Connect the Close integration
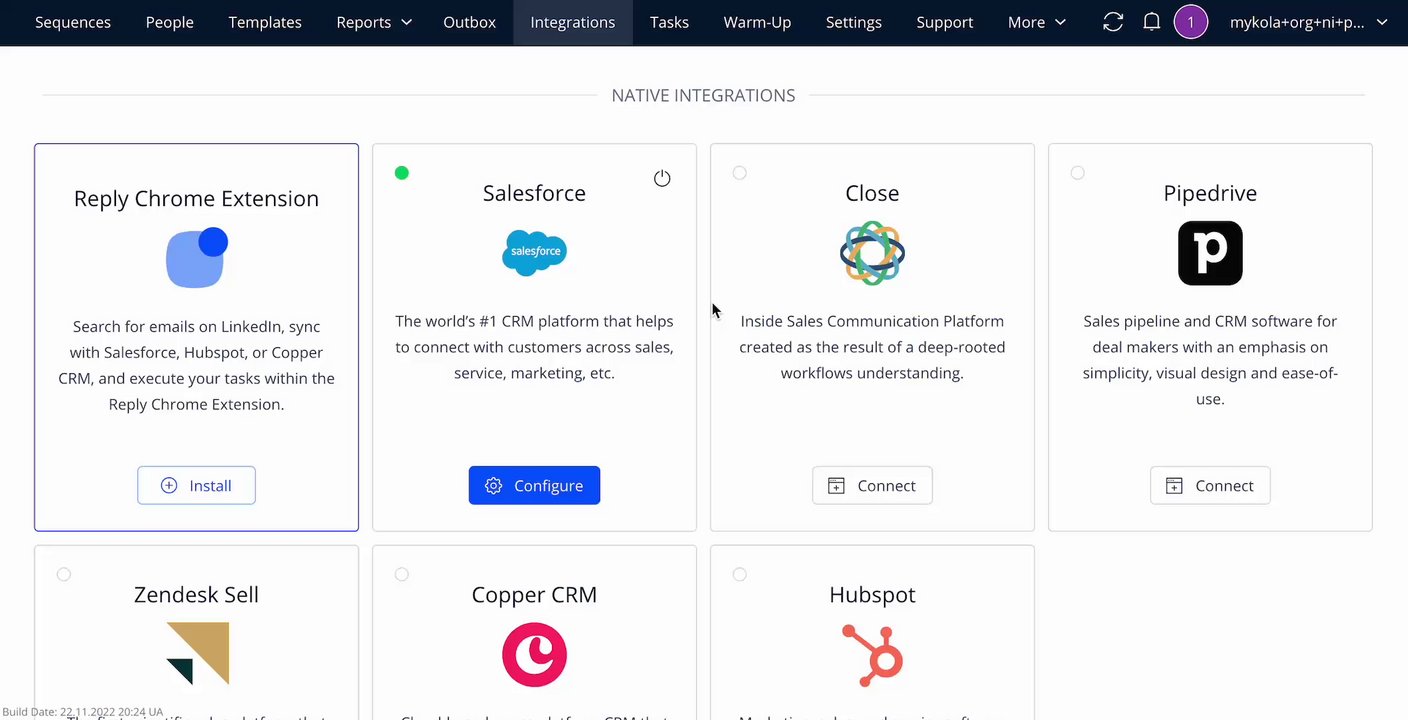This screenshot has width=1408, height=720. pos(872,485)
